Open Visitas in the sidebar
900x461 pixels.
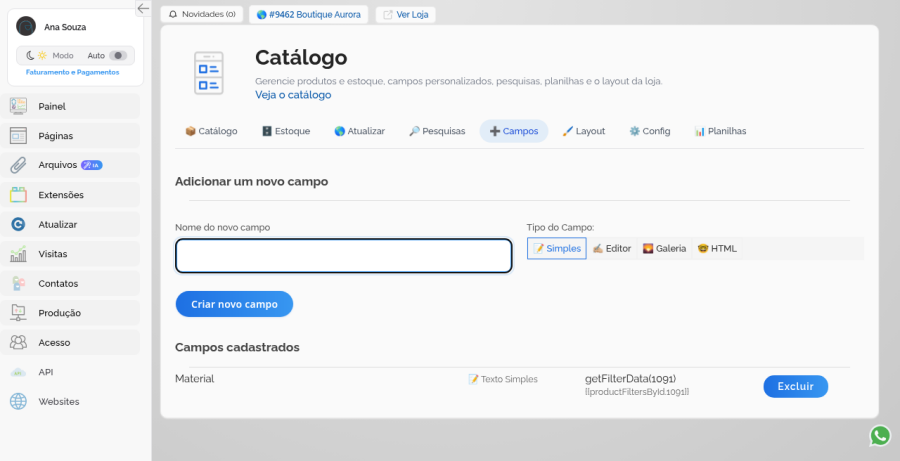(x=70, y=254)
